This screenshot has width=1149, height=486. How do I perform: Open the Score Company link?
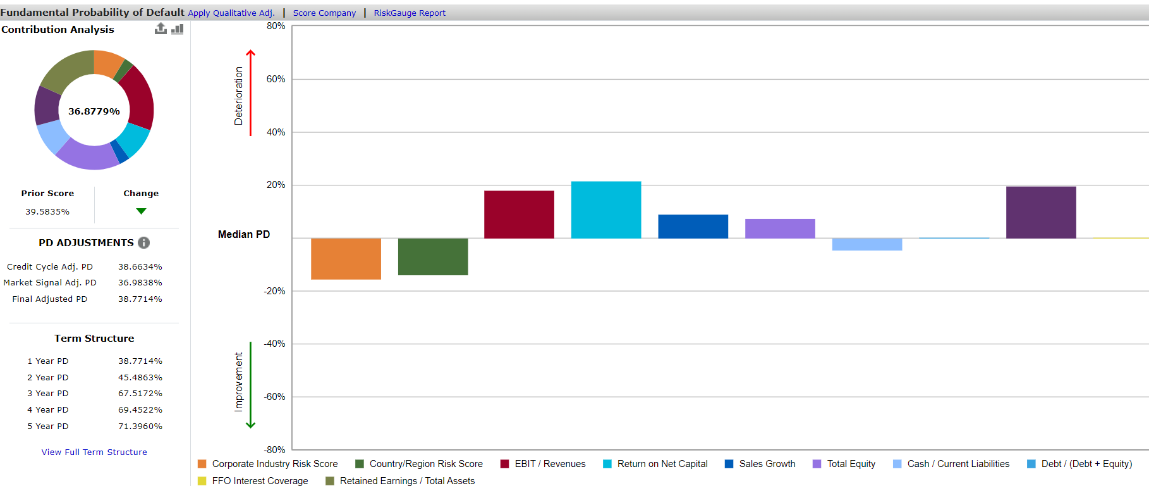coord(324,13)
